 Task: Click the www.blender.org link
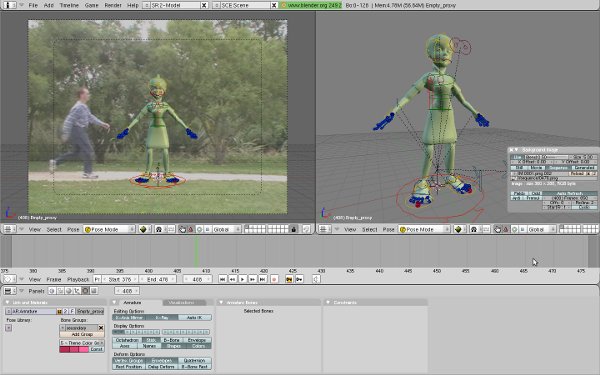[311, 5]
